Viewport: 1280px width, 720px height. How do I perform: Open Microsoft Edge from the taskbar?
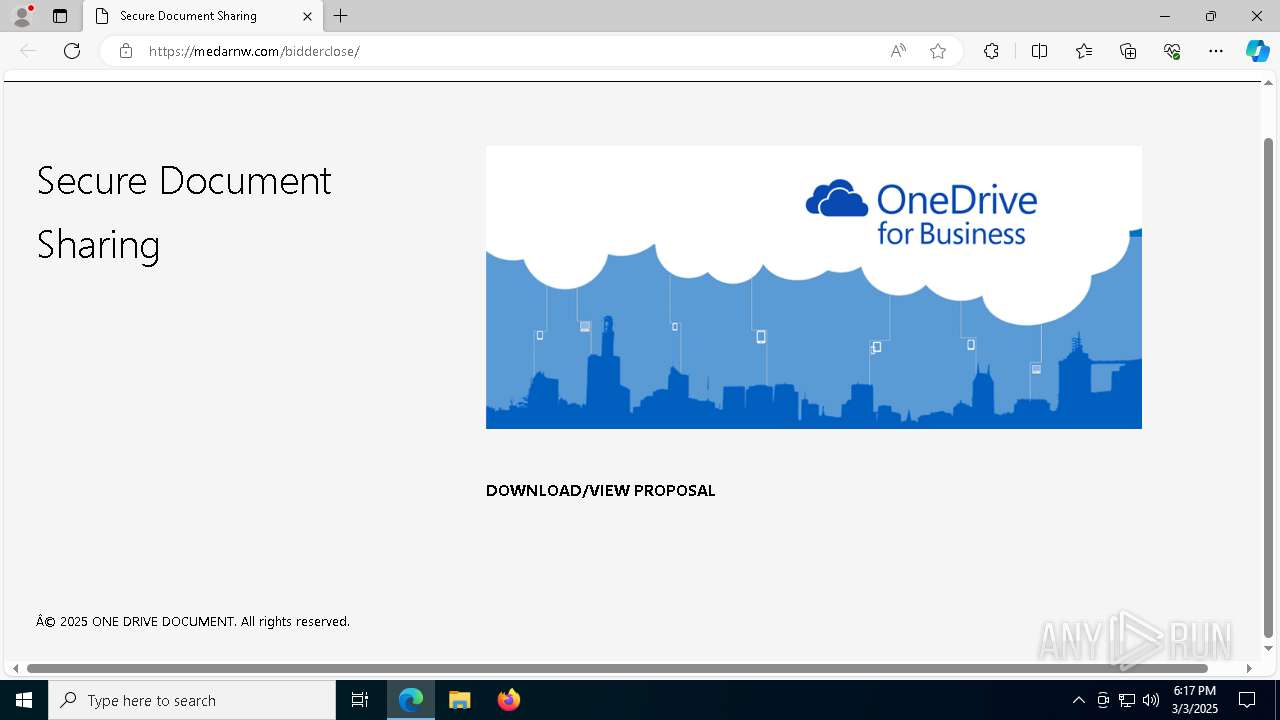411,700
